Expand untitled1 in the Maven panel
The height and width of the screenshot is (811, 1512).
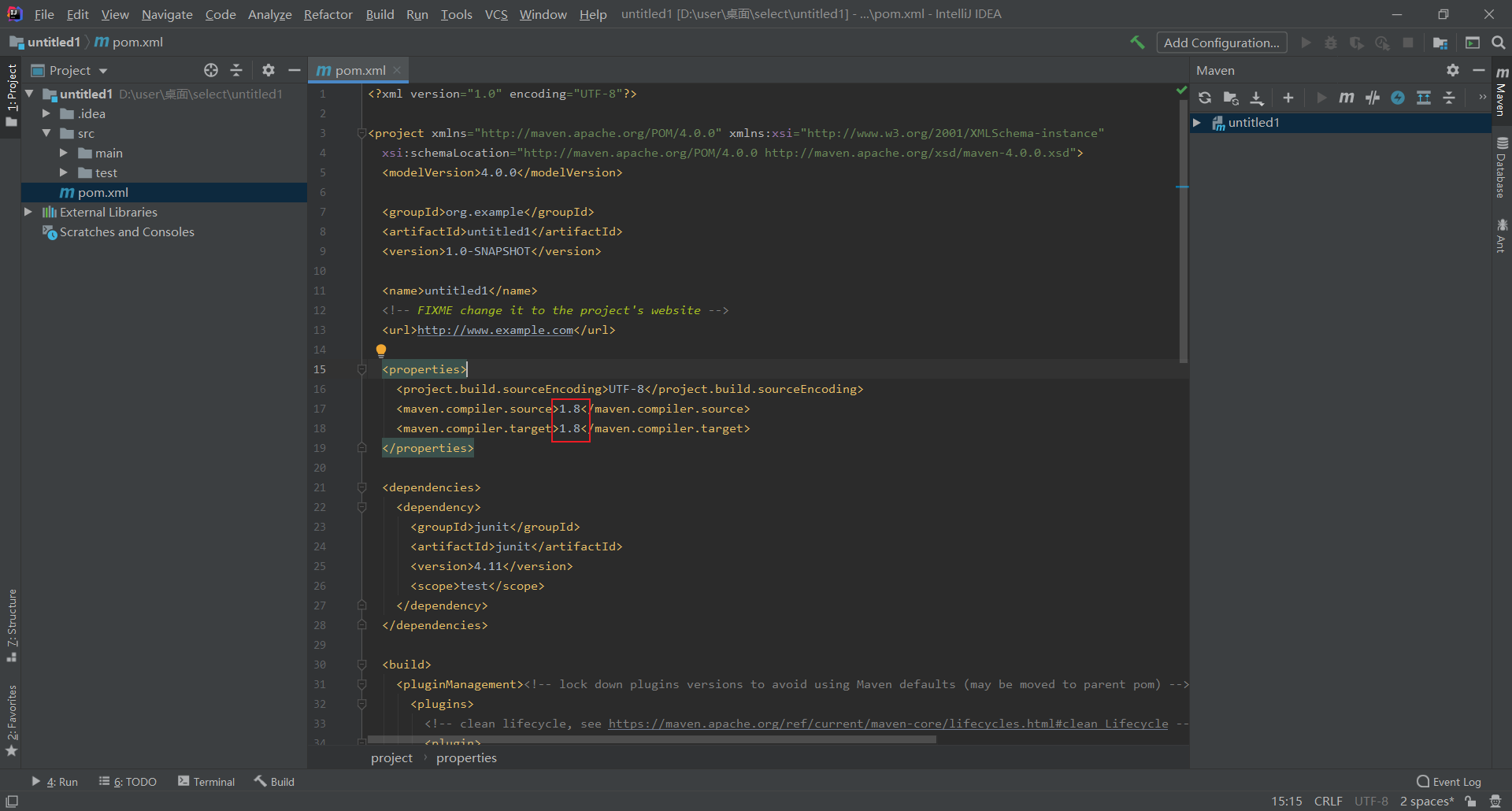pyautogui.click(x=1198, y=123)
